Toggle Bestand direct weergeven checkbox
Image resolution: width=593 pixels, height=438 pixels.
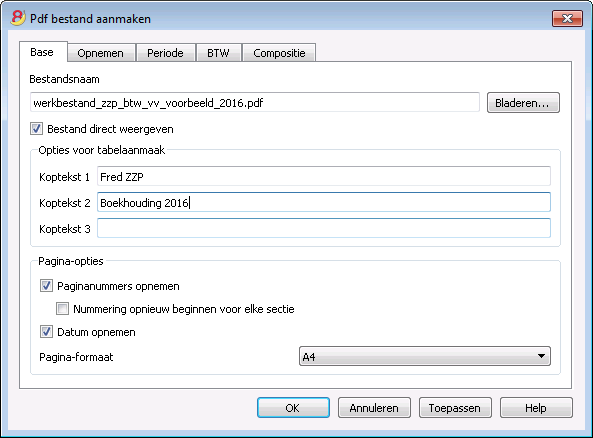(36, 129)
